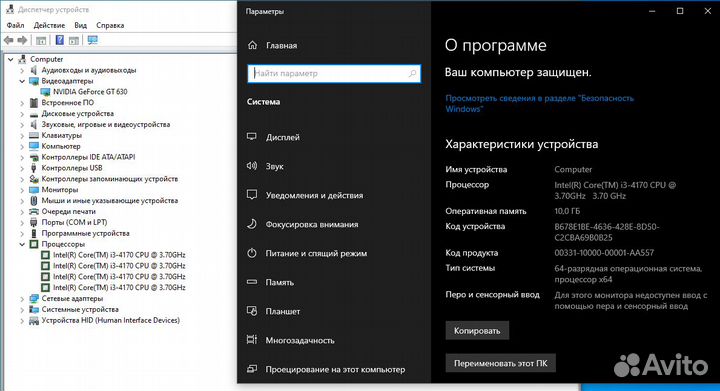Click the product code 00331-10000-00001-AA557
The height and width of the screenshot is (391, 720).
pyautogui.click(x=604, y=253)
